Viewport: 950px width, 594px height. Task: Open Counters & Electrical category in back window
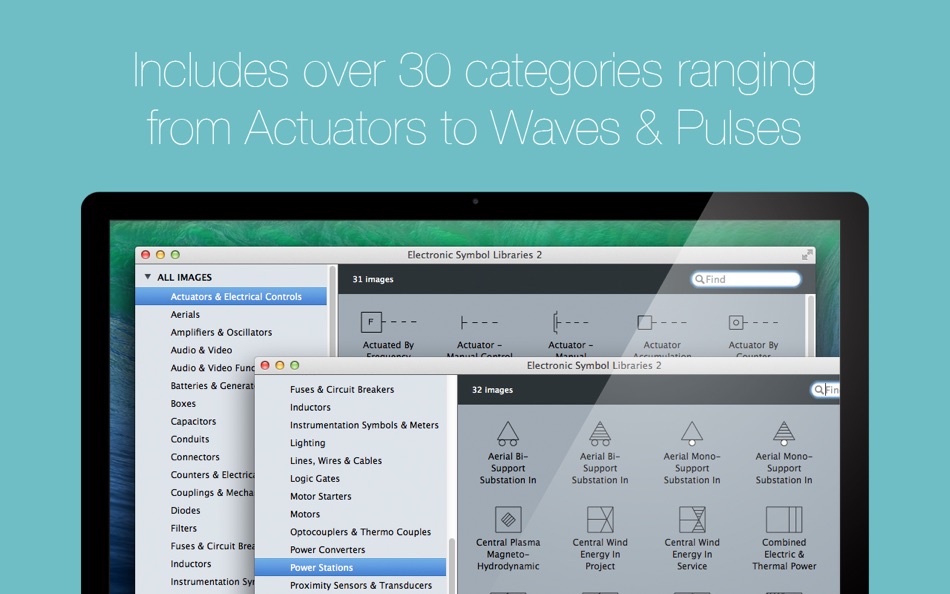[211, 475]
